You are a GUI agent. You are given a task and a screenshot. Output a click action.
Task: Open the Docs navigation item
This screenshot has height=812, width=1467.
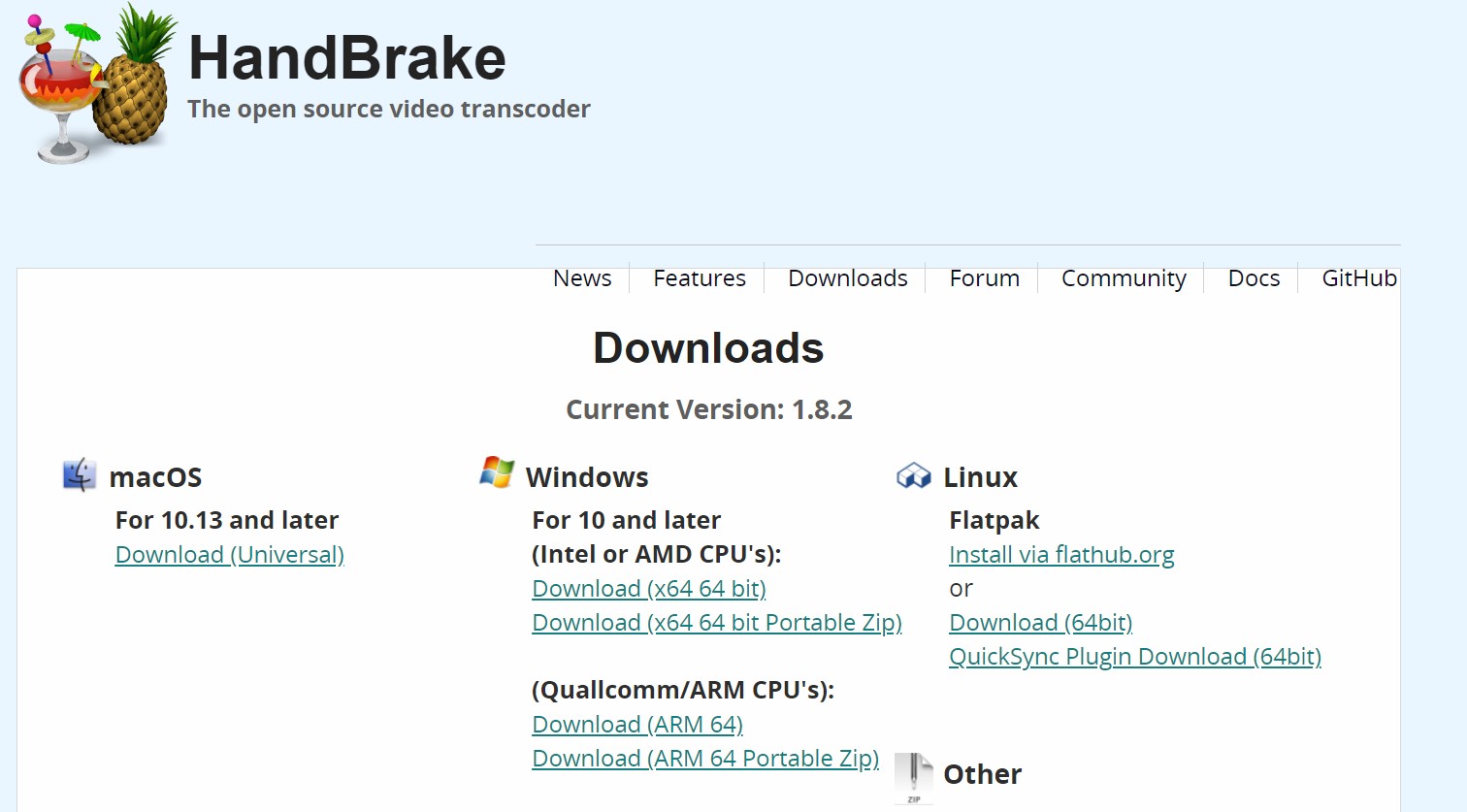1254,278
